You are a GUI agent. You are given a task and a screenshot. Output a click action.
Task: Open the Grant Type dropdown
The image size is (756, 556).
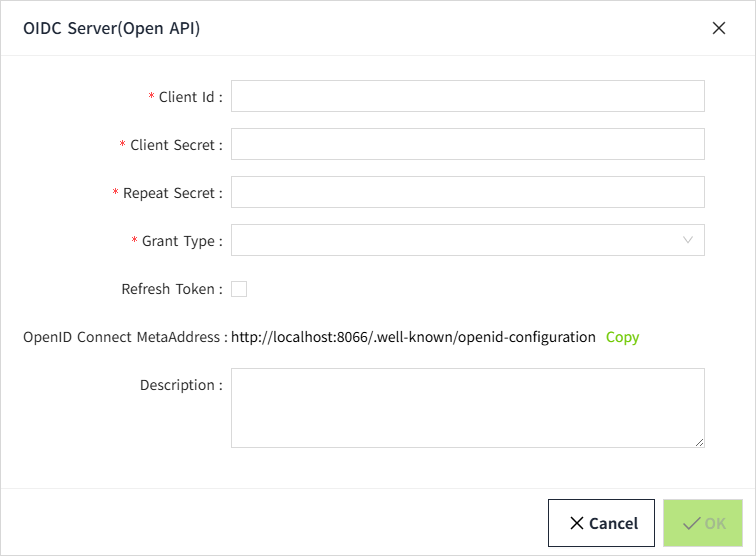point(455,240)
